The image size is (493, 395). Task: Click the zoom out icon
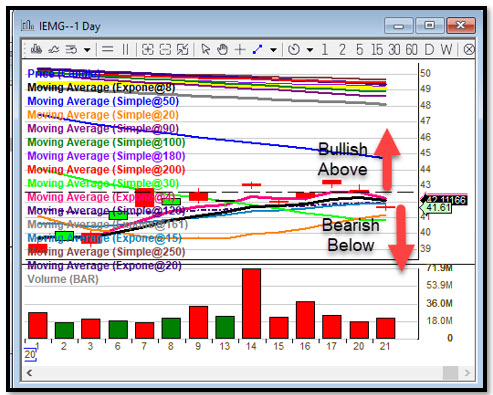click(165, 50)
